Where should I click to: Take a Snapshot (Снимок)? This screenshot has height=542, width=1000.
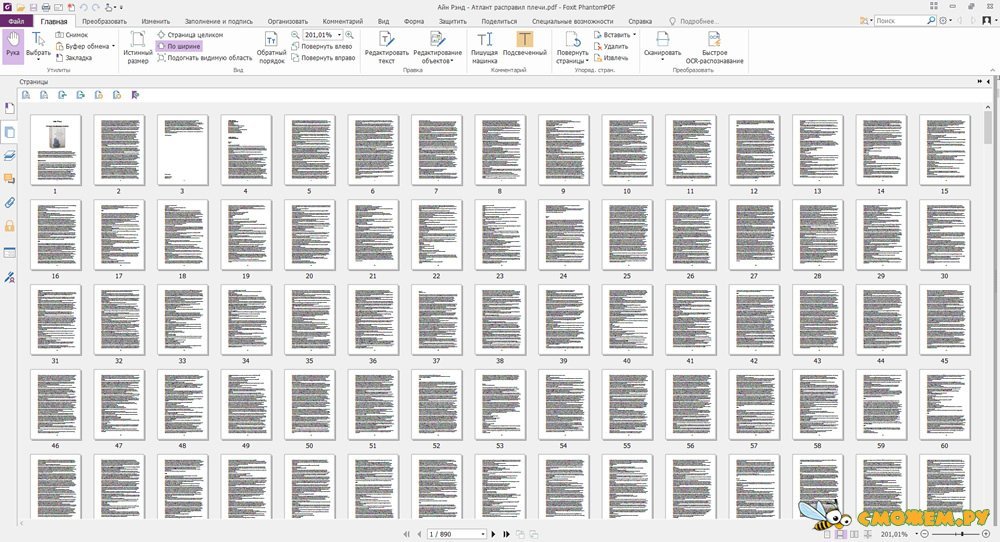click(x=76, y=34)
